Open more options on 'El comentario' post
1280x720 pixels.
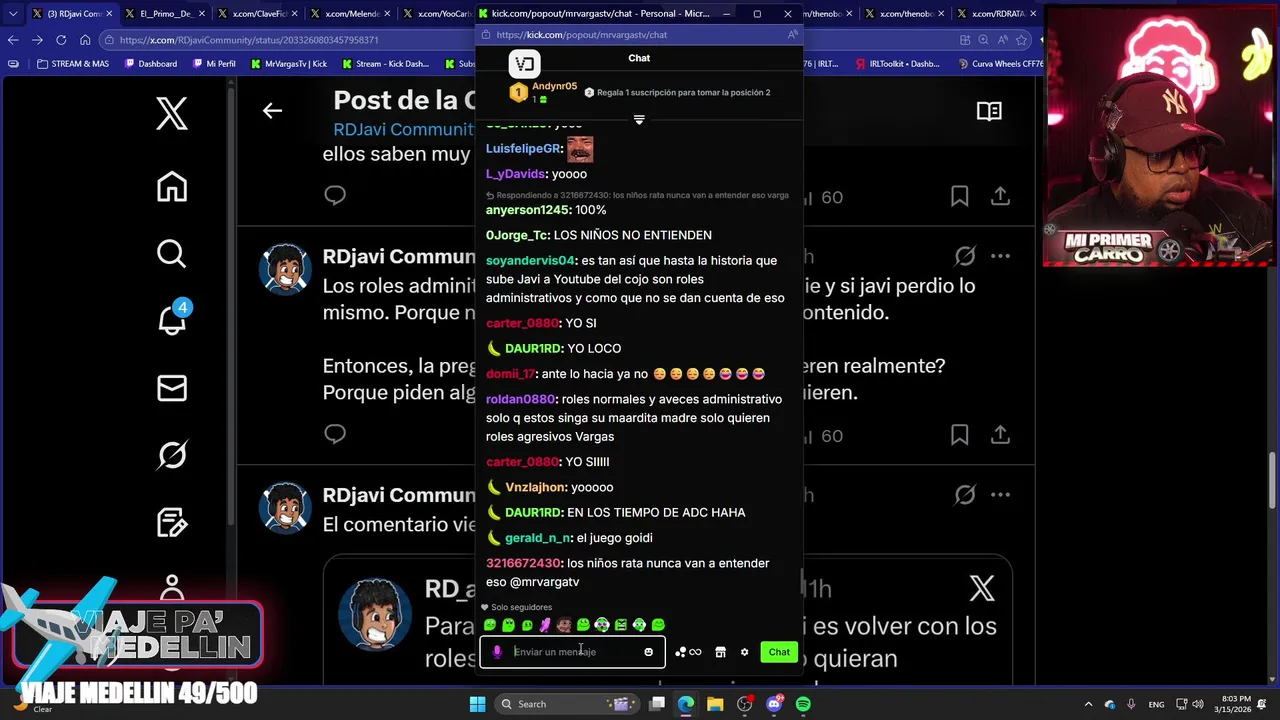tap(1001, 494)
